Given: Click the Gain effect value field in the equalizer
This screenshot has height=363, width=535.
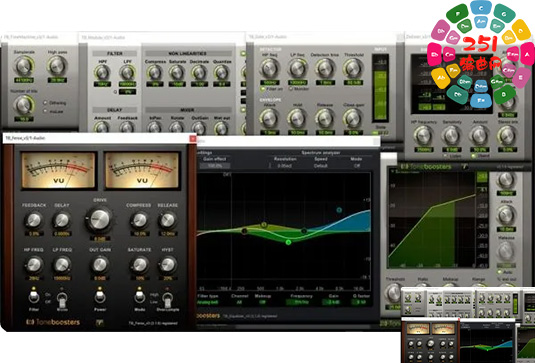Looking at the screenshot, I should click(215, 166).
